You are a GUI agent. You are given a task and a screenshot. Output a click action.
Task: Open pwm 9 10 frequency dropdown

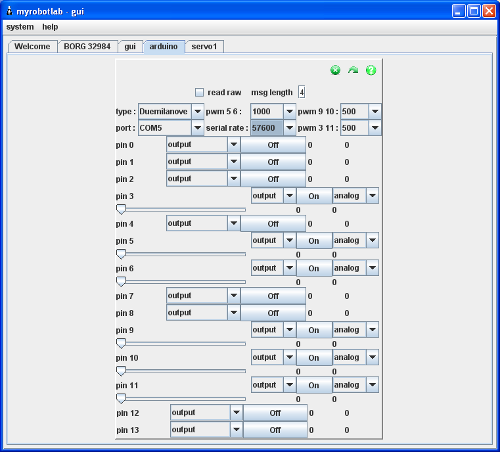click(x=361, y=111)
